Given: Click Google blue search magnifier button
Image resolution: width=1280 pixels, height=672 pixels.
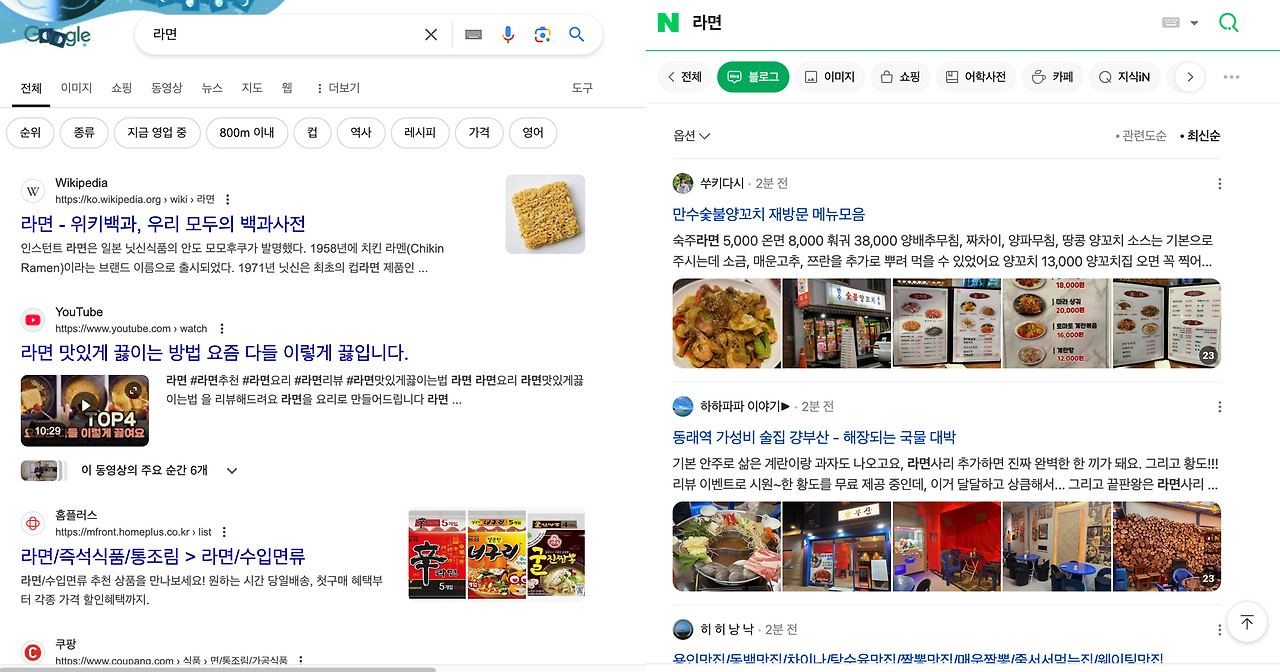Looking at the screenshot, I should (576, 35).
